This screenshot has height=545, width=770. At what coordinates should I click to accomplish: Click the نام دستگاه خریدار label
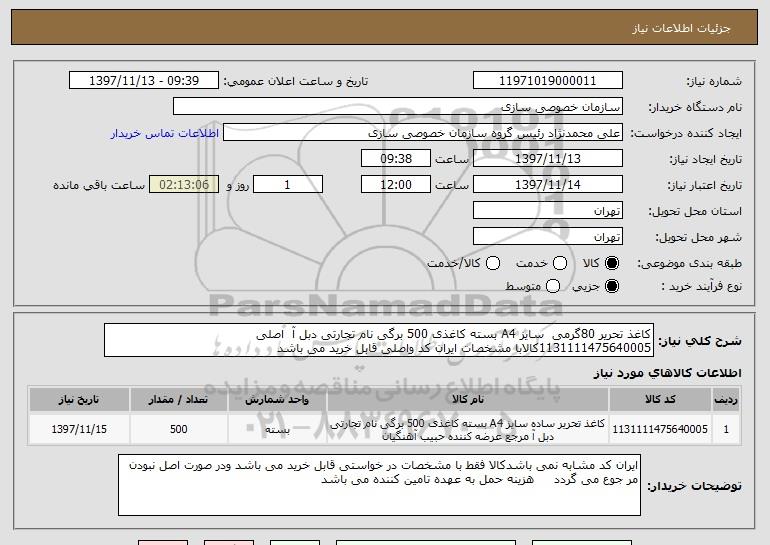tap(695, 107)
